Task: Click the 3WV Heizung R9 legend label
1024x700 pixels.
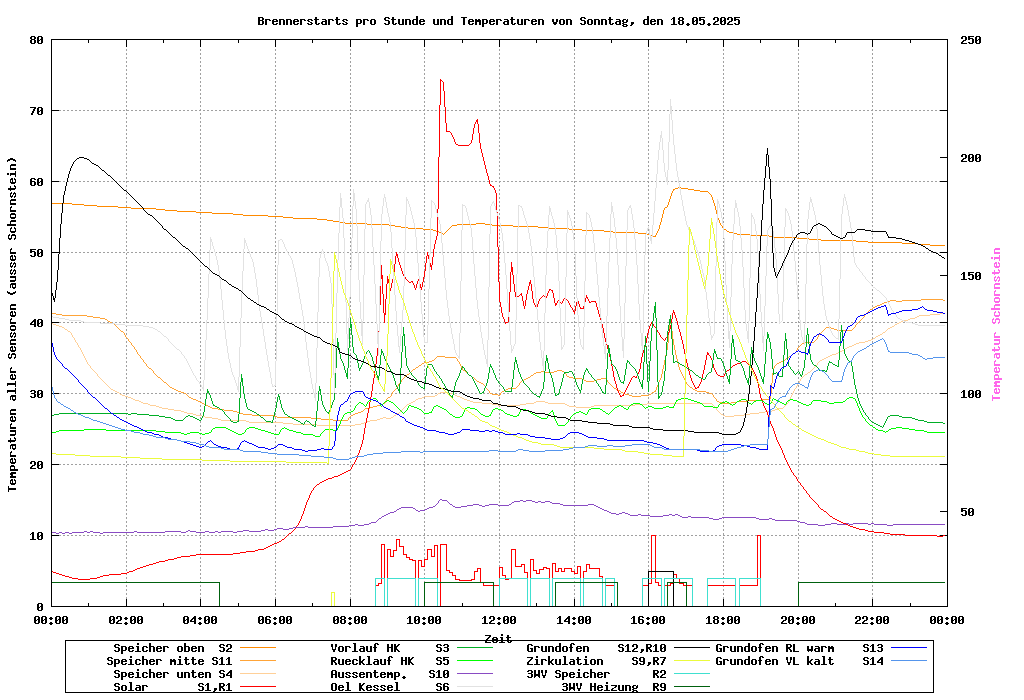Action: pyautogui.click(x=614, y=687)
